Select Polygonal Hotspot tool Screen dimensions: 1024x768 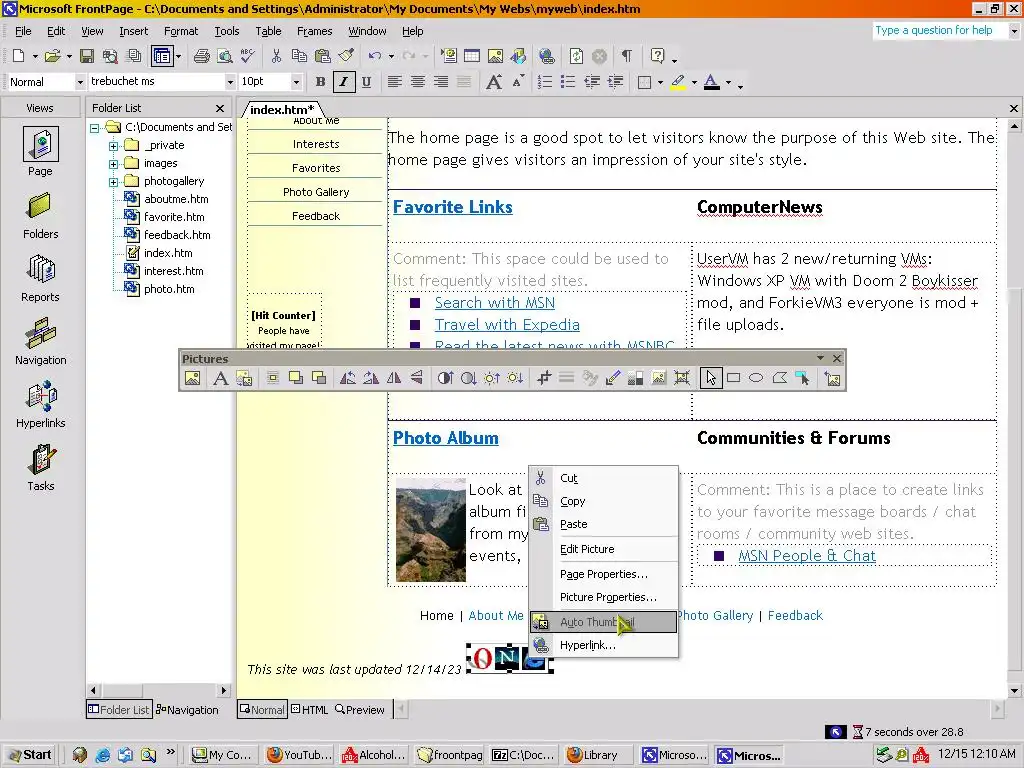[780, 378]
